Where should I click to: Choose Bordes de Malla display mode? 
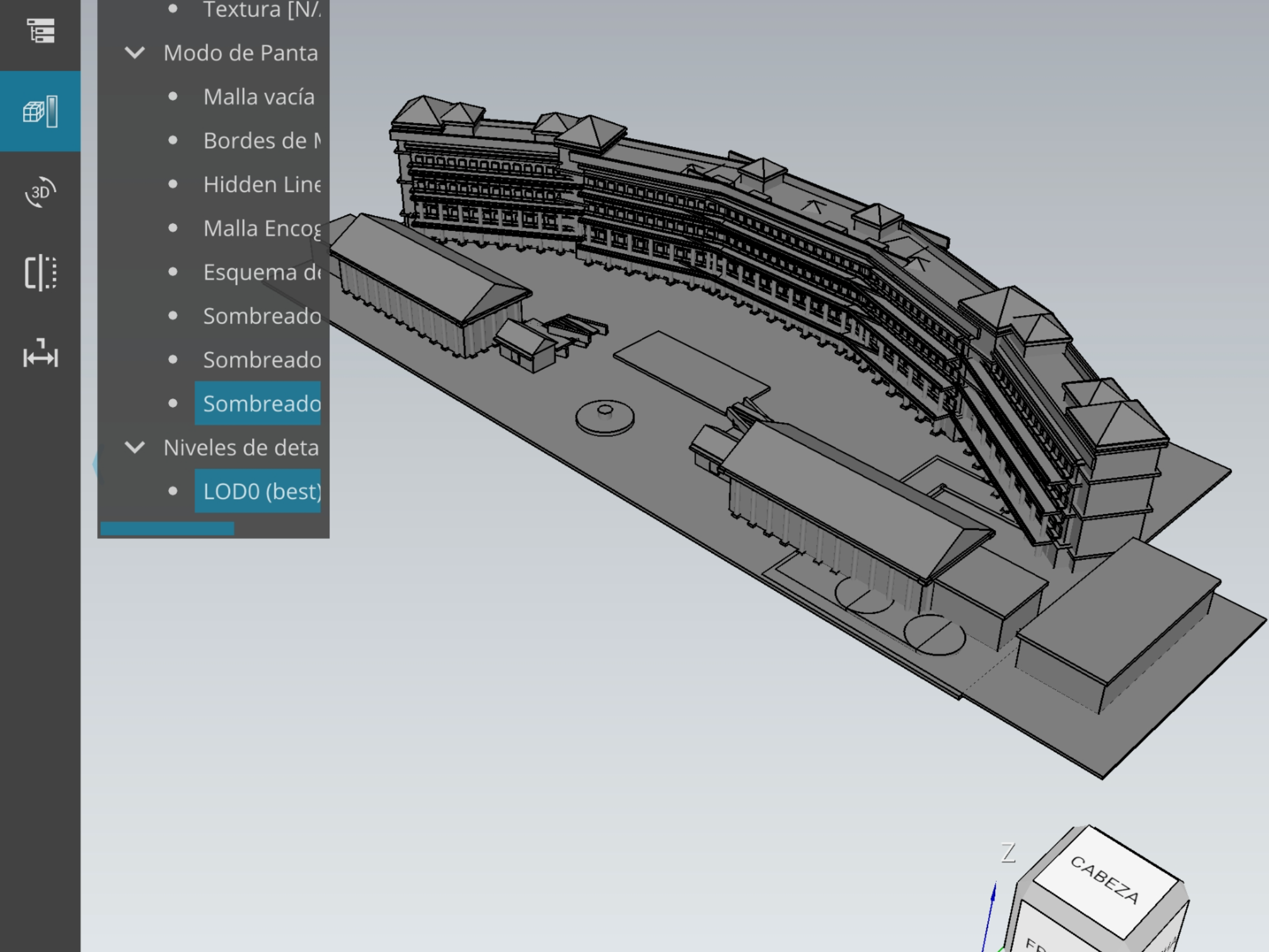tap(262, 141)
